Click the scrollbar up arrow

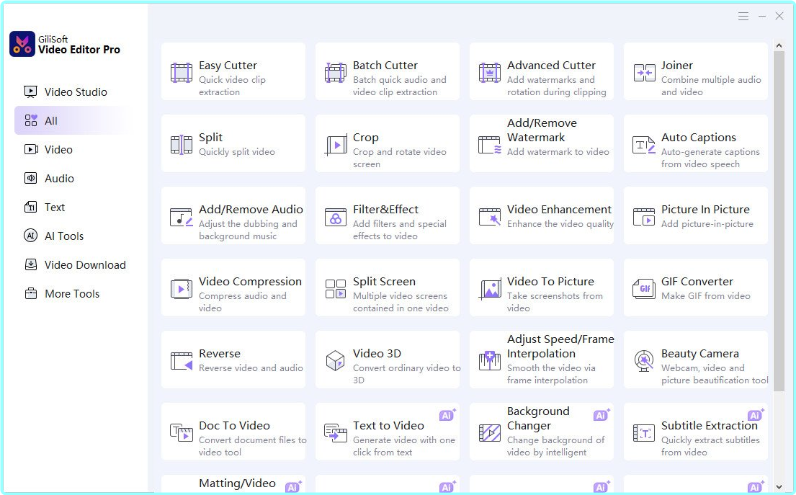pyautogui.click(x=779, y=46)
